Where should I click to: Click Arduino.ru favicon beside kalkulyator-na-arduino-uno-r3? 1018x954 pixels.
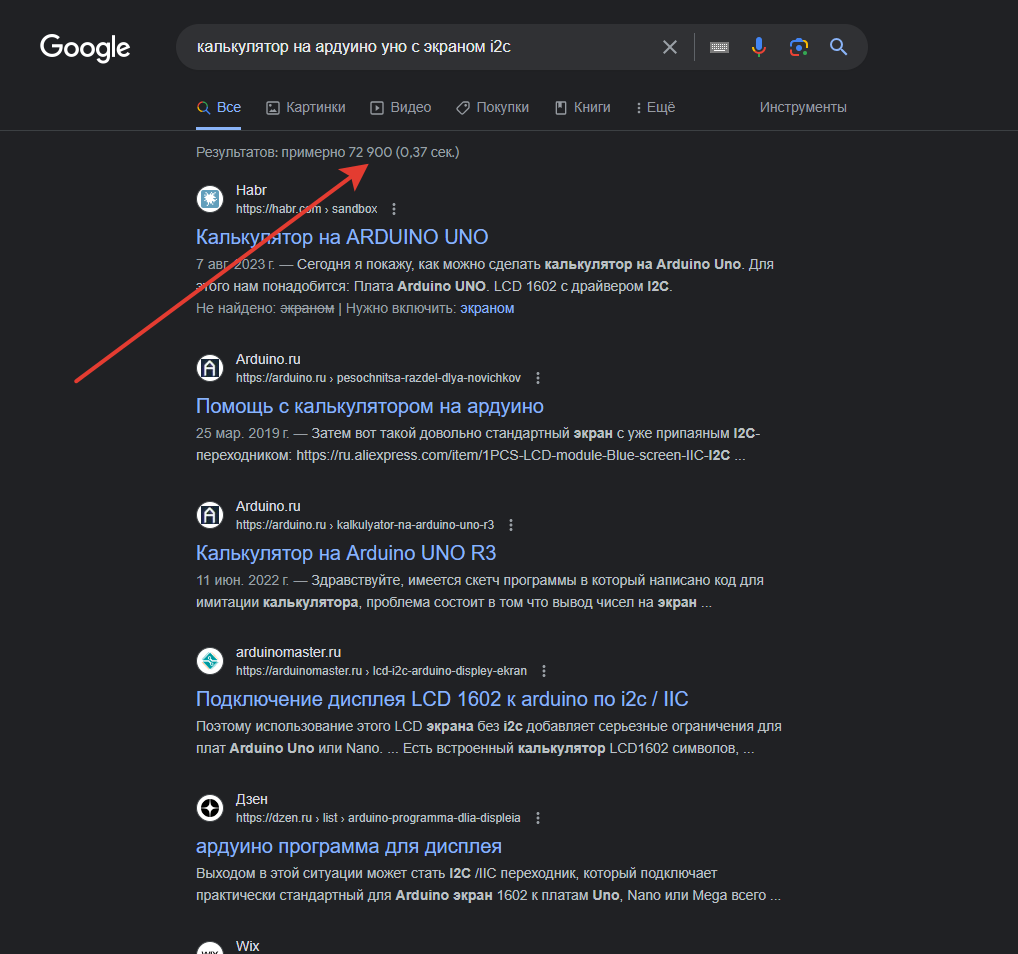(x=210, y=515)
